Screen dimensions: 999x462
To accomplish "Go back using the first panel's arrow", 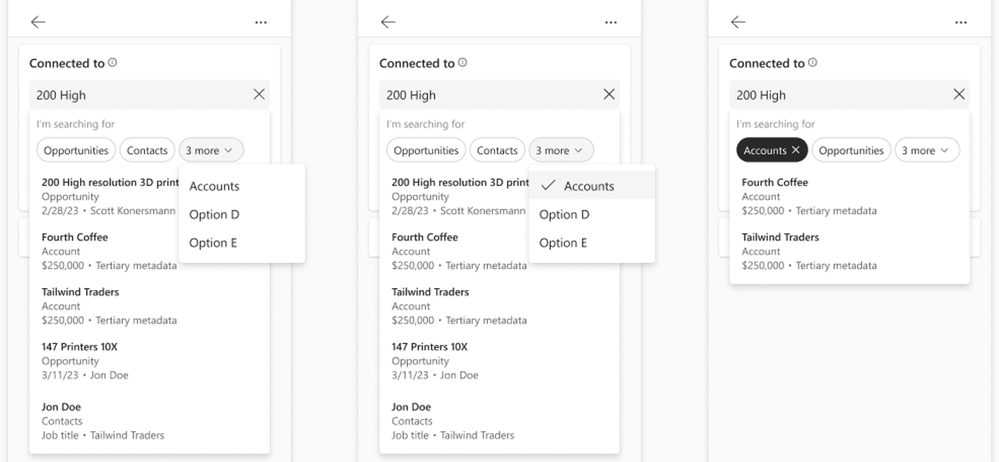I will tap(38, 22).
